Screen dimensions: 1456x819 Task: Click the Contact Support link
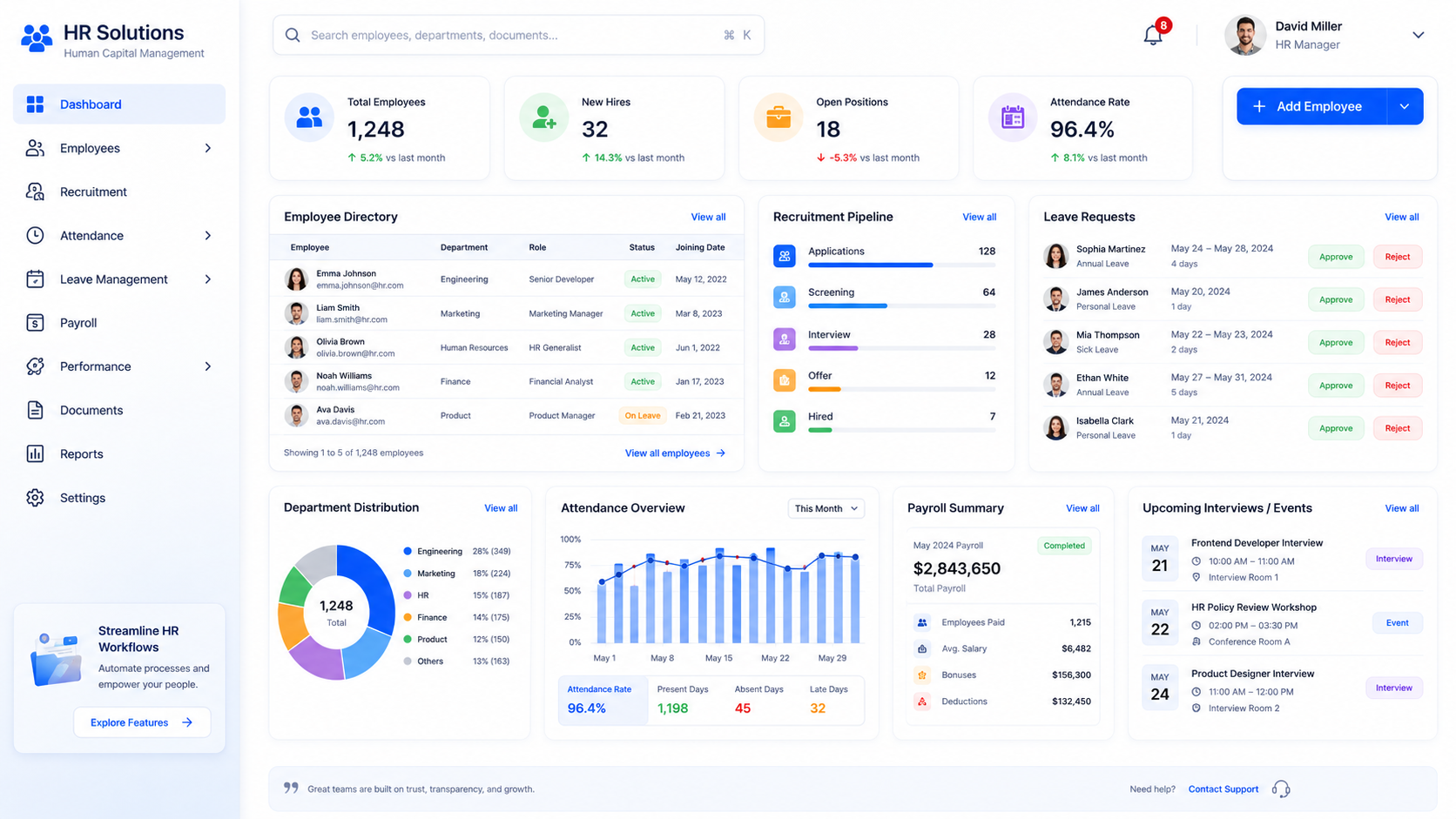pos(1223,789)
